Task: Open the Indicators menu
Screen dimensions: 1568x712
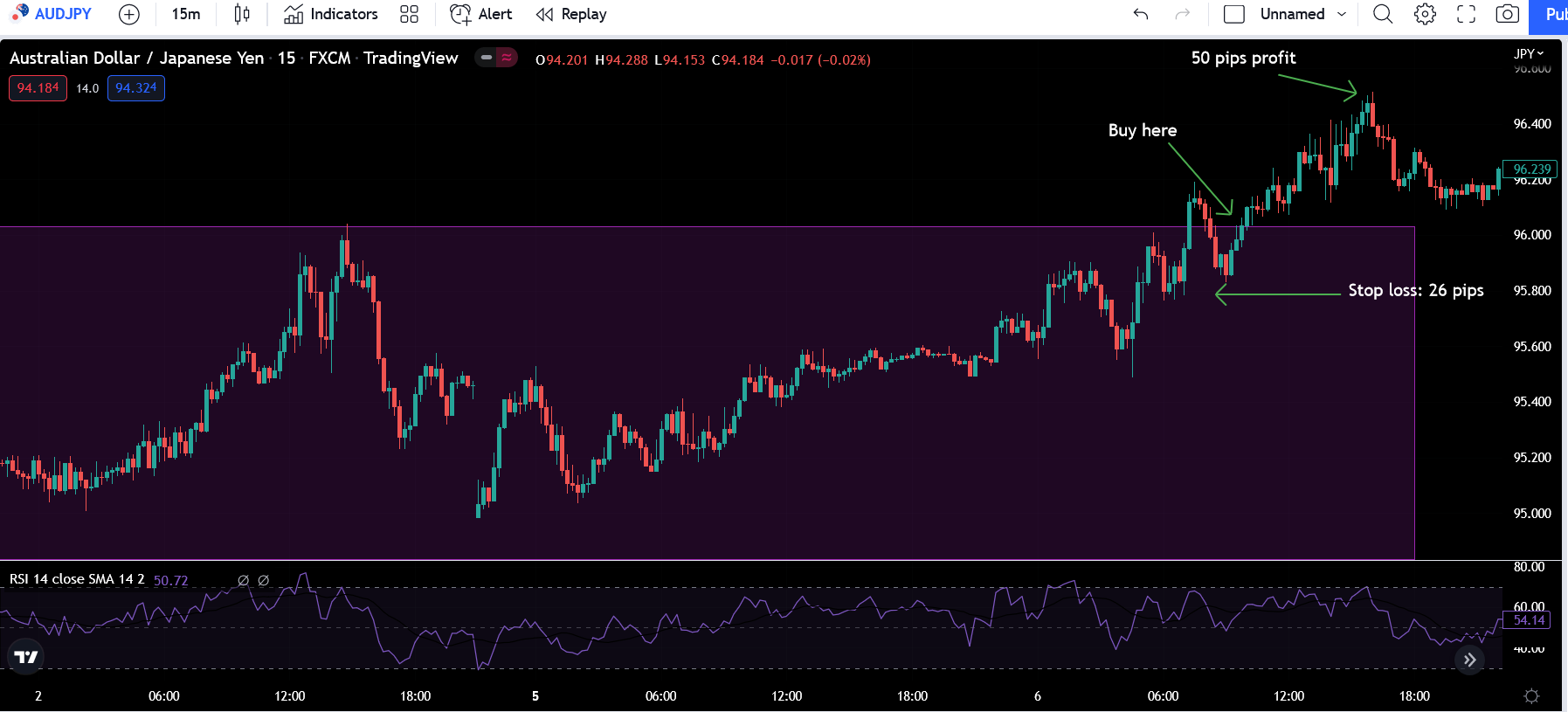Action: (331, 14)
